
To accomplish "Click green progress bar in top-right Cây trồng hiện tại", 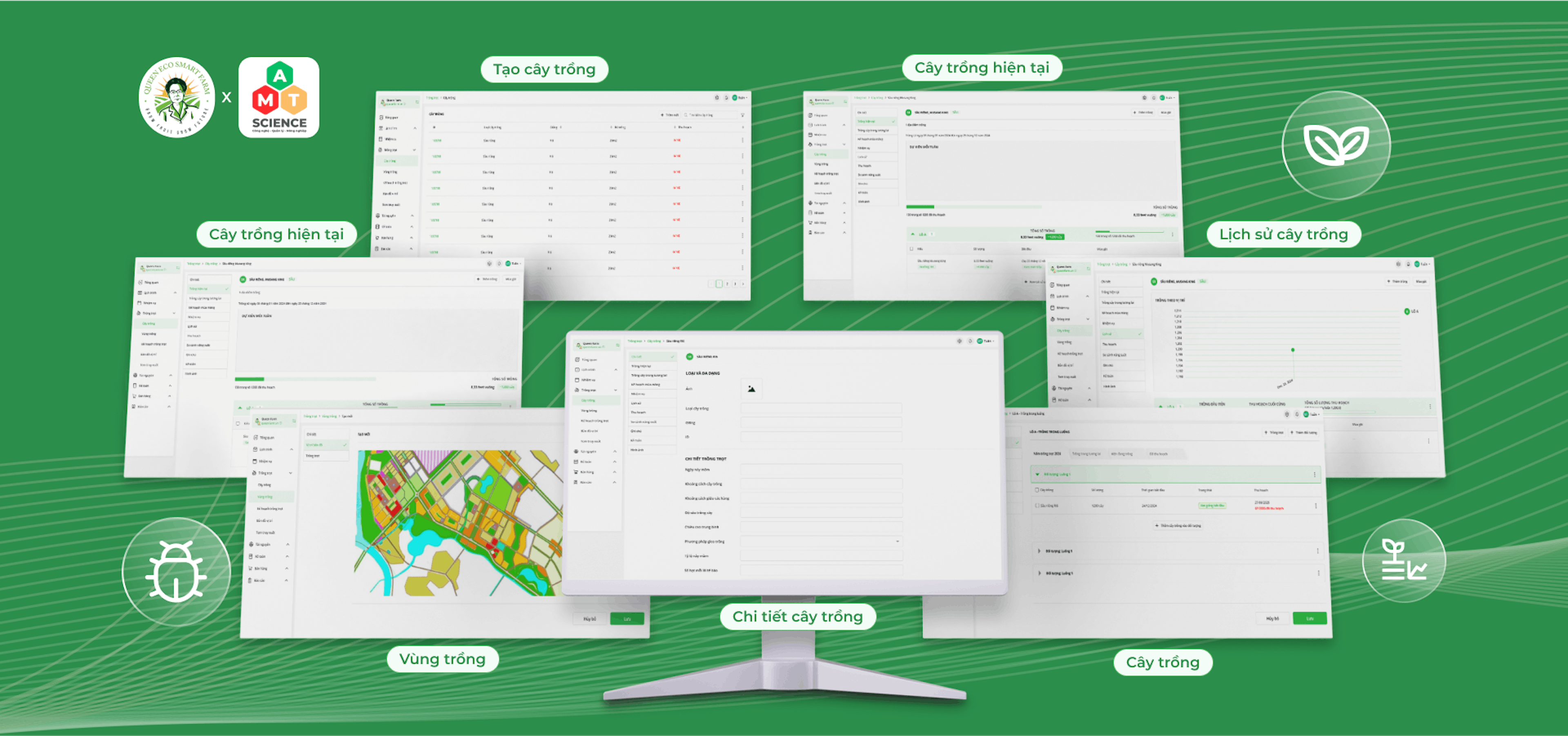I will [920, 207].
